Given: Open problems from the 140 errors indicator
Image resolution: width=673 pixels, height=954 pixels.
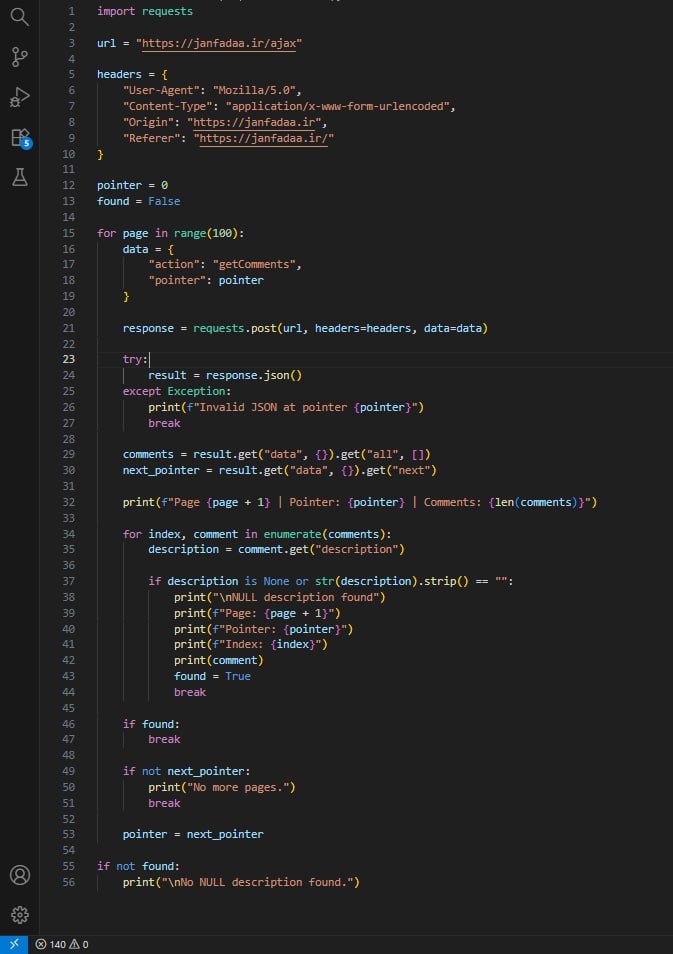Looking at the screenshot, I should (61, 944).
